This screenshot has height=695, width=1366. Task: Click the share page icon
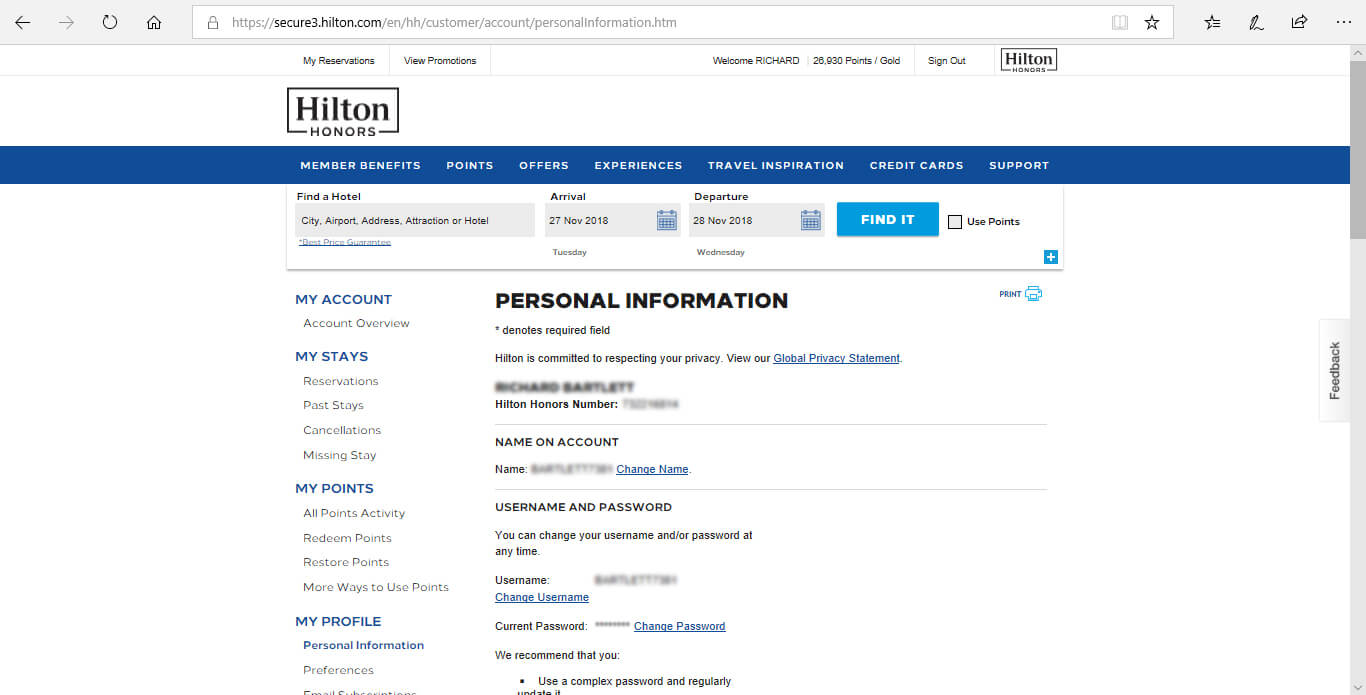click(x=1299, y=22)
